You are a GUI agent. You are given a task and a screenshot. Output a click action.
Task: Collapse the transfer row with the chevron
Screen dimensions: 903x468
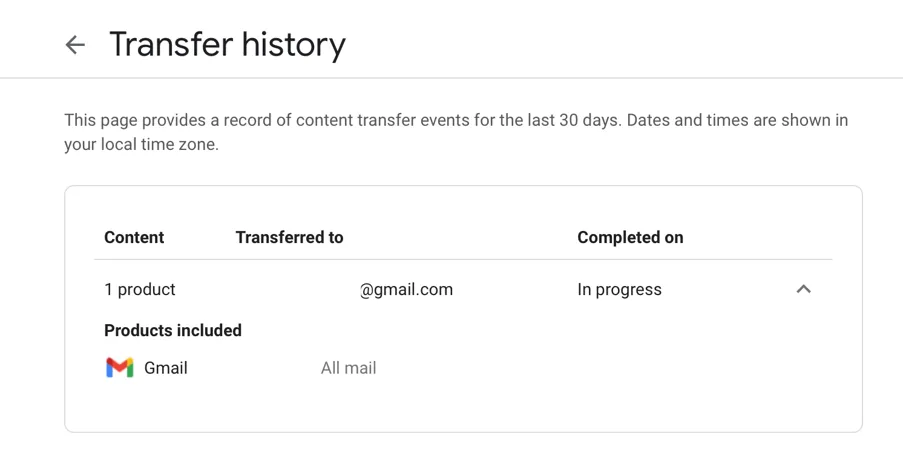(x=803, y=289)
